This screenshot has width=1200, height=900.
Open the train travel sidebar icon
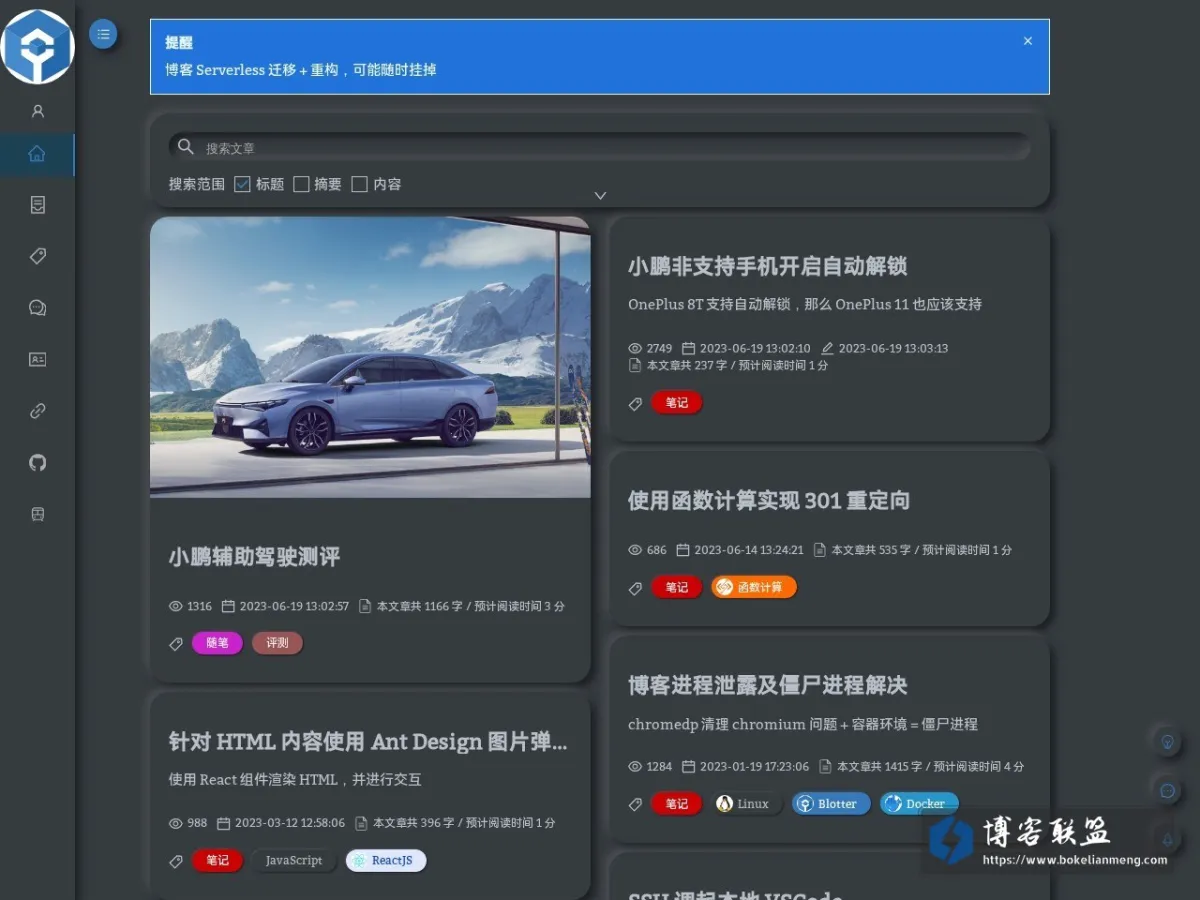point(37,514)
